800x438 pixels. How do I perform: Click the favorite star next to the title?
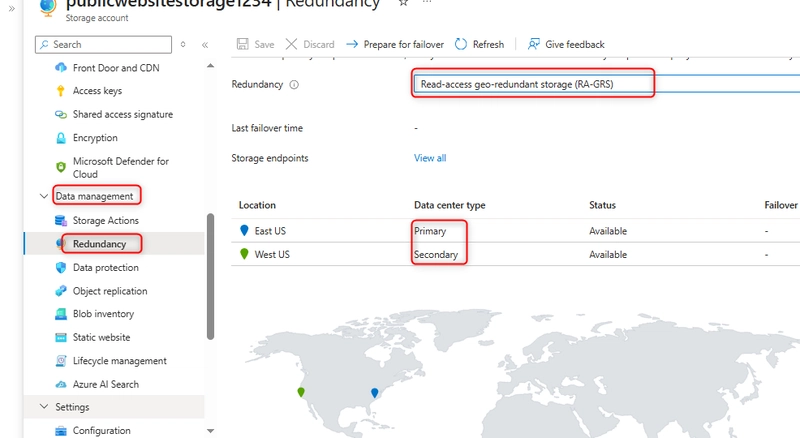(x=403, y=3)
